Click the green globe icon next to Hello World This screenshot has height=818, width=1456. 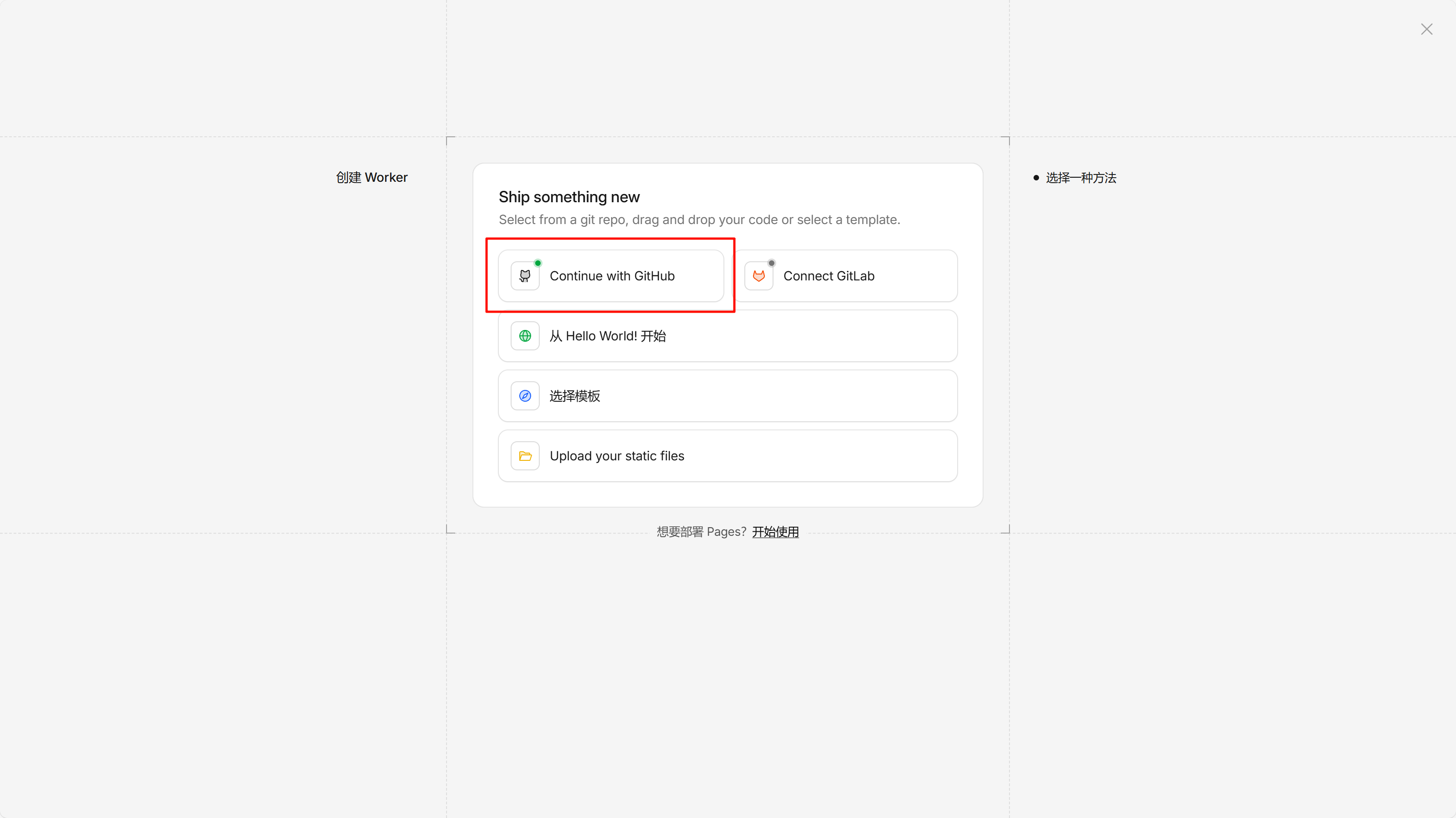525,335
